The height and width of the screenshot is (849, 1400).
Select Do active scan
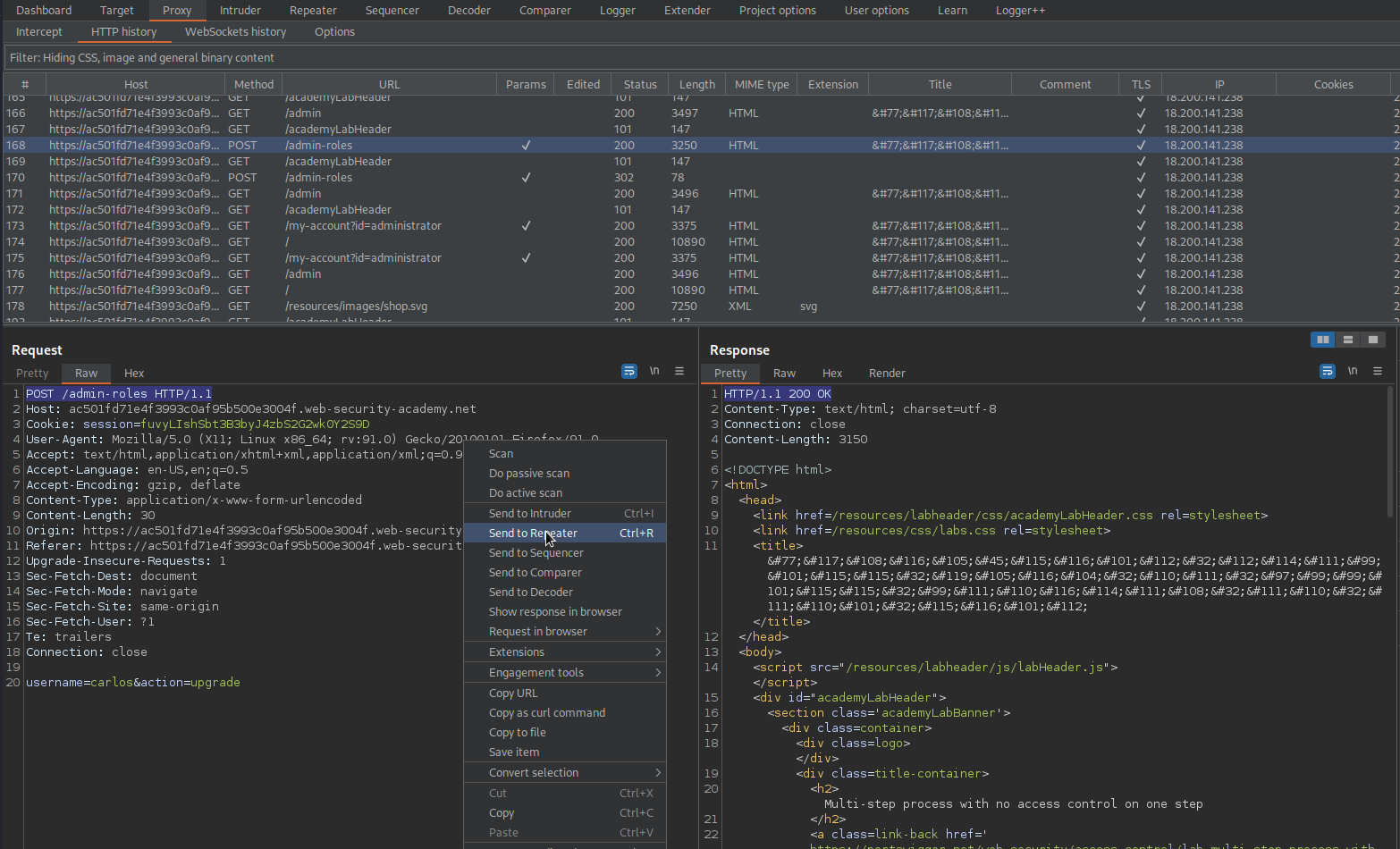[x=565, y=493]
